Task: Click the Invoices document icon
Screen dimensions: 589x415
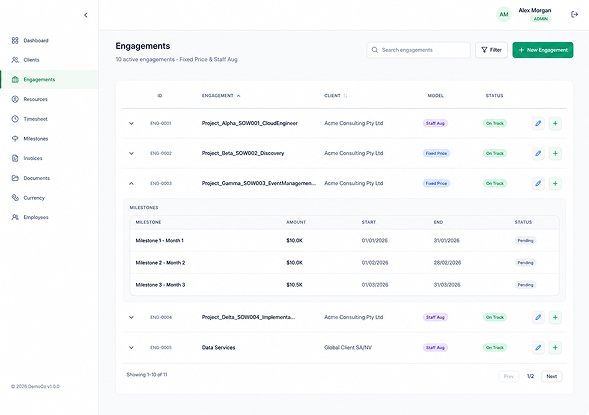Action: click(x=15, y=158)
